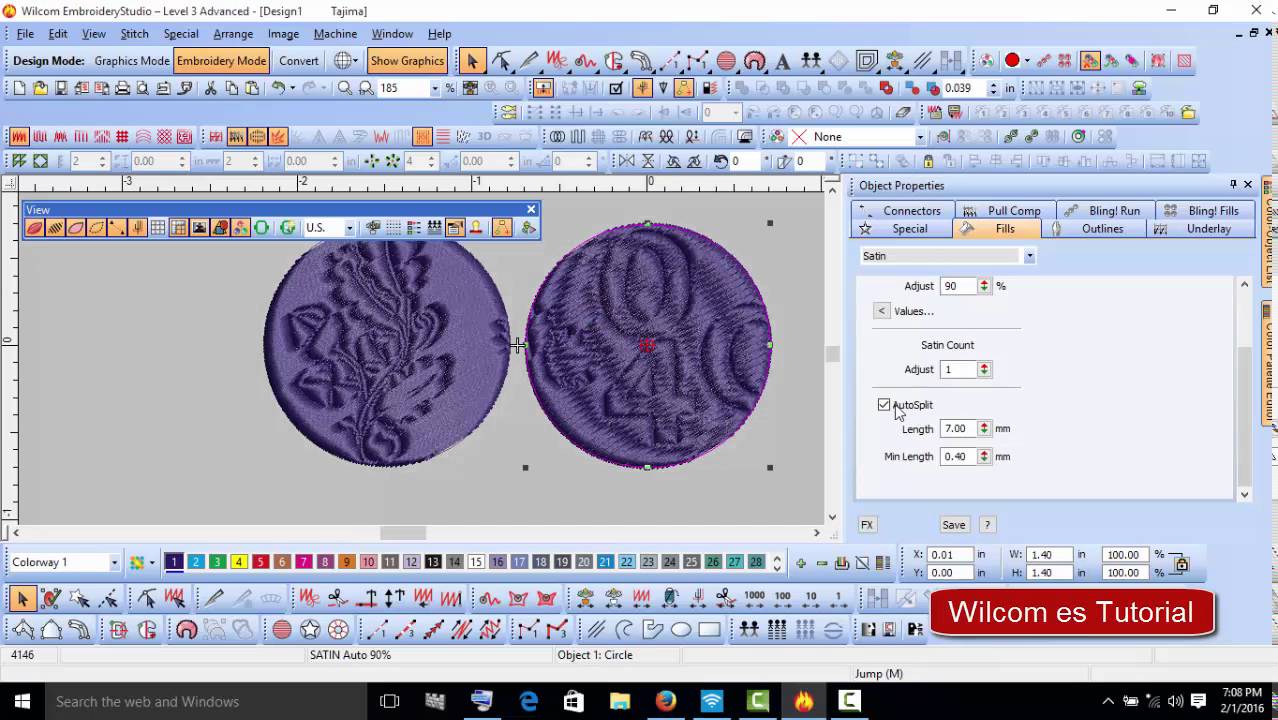
Task: Open the Arrange menu
Action: pos(233,34)
